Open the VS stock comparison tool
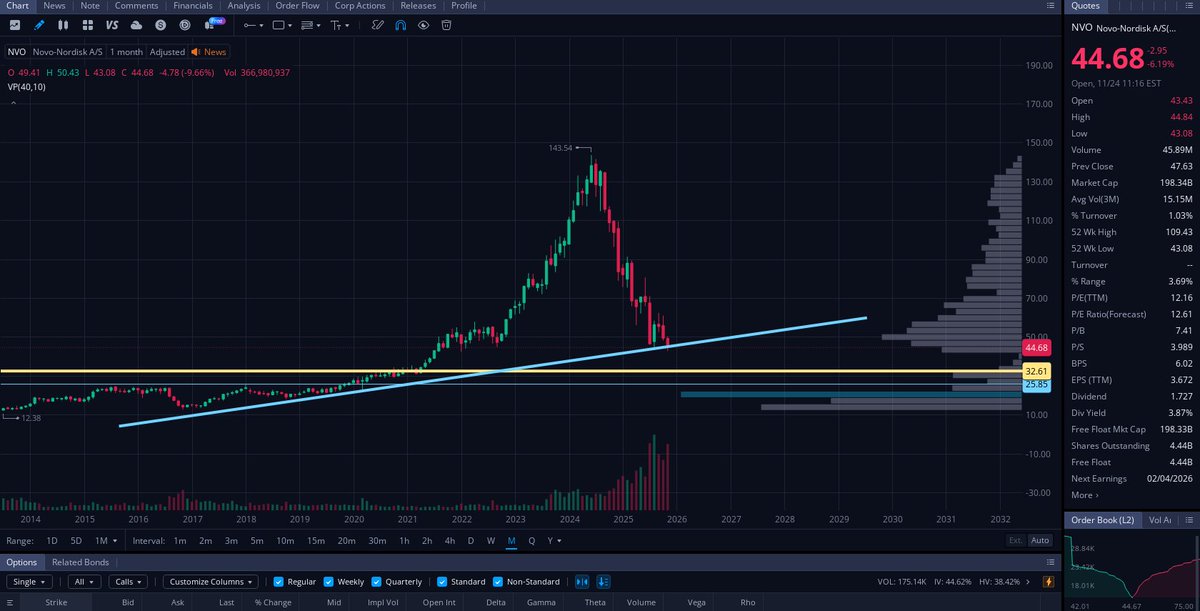 113,25
